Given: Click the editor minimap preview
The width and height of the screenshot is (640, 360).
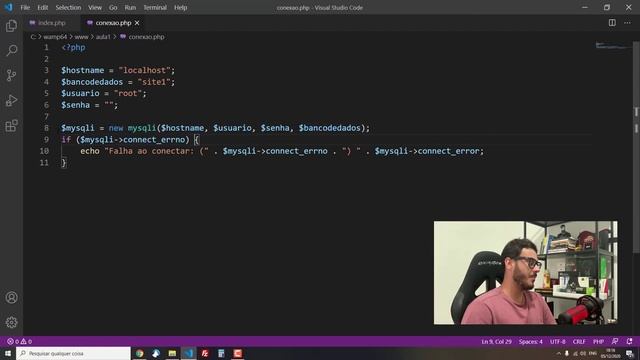Looking at the screenshot, I should click(x=612, y=46).
